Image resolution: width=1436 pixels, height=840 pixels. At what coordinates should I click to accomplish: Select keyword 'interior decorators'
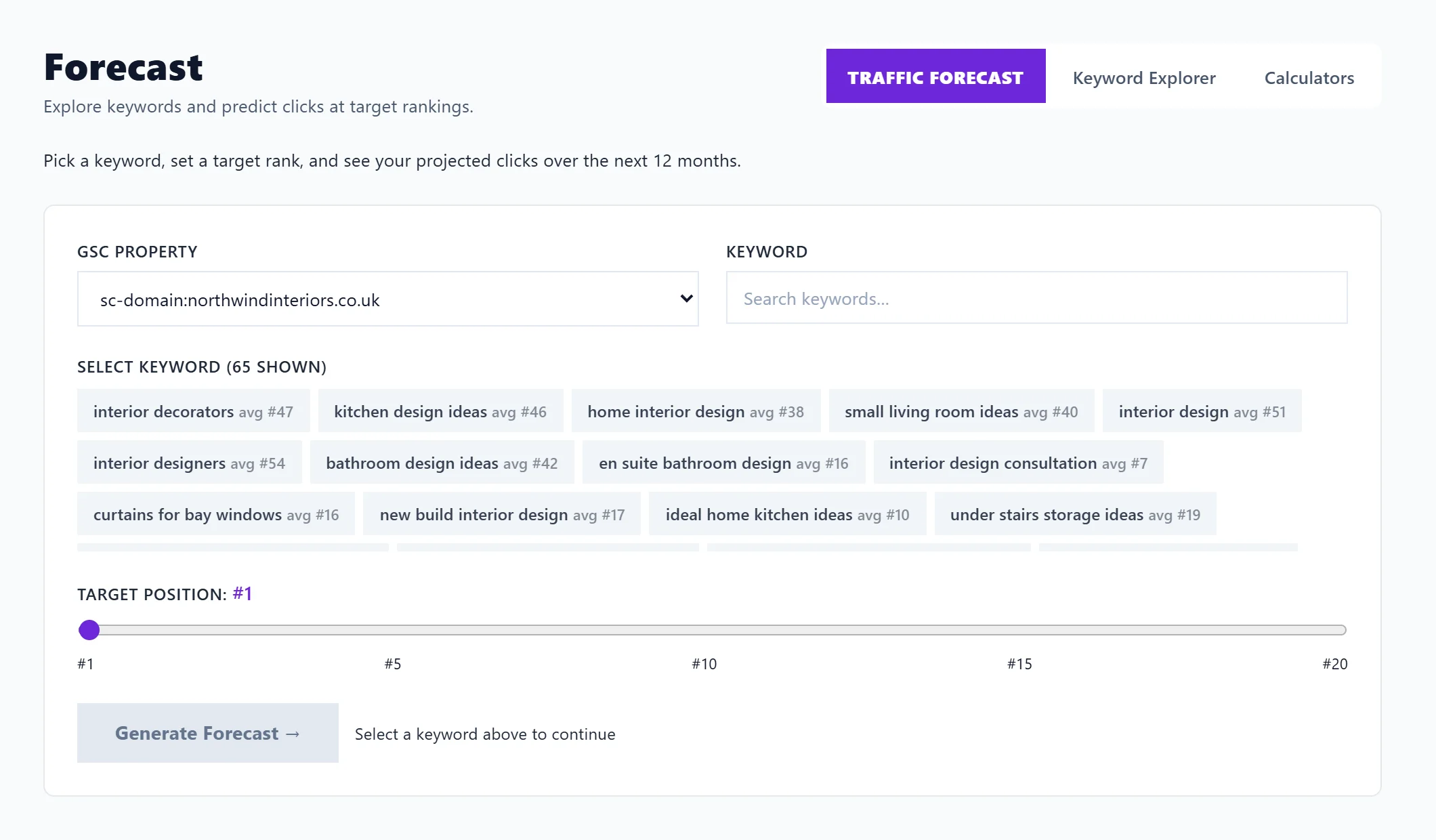(x=193, y=411)
